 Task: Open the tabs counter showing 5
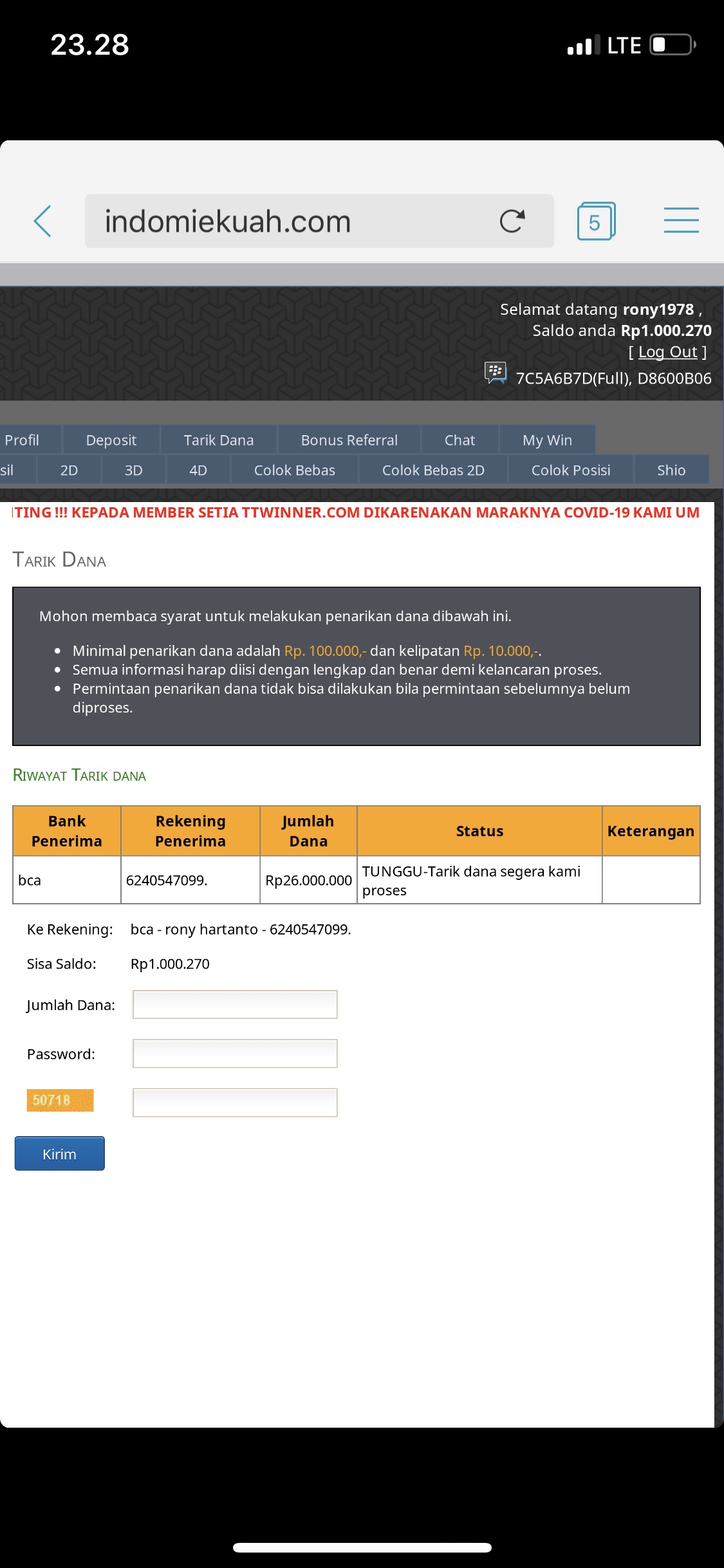(x=596, y=221)
